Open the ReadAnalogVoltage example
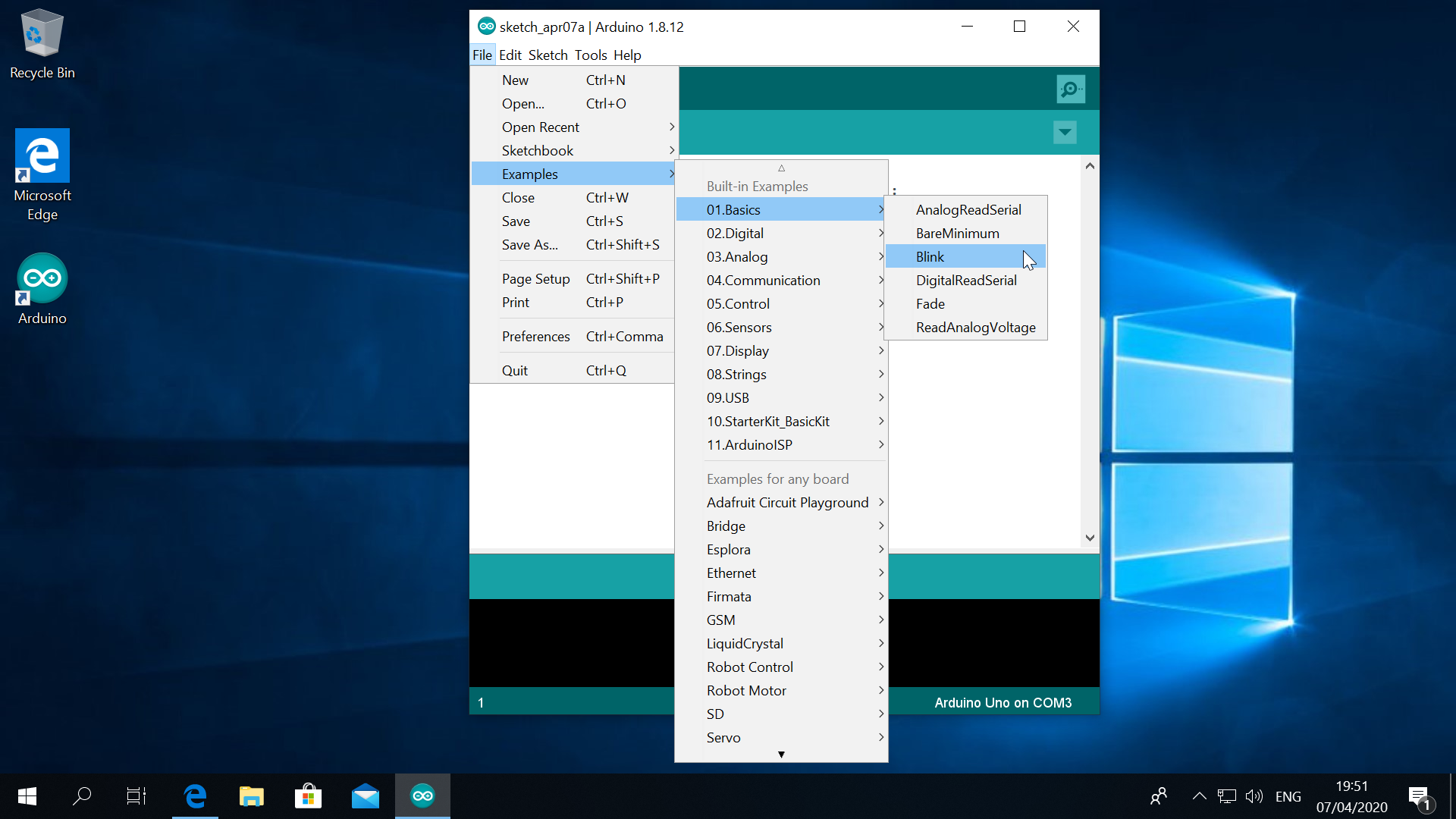1456x819 pixels. coord(966,328)
